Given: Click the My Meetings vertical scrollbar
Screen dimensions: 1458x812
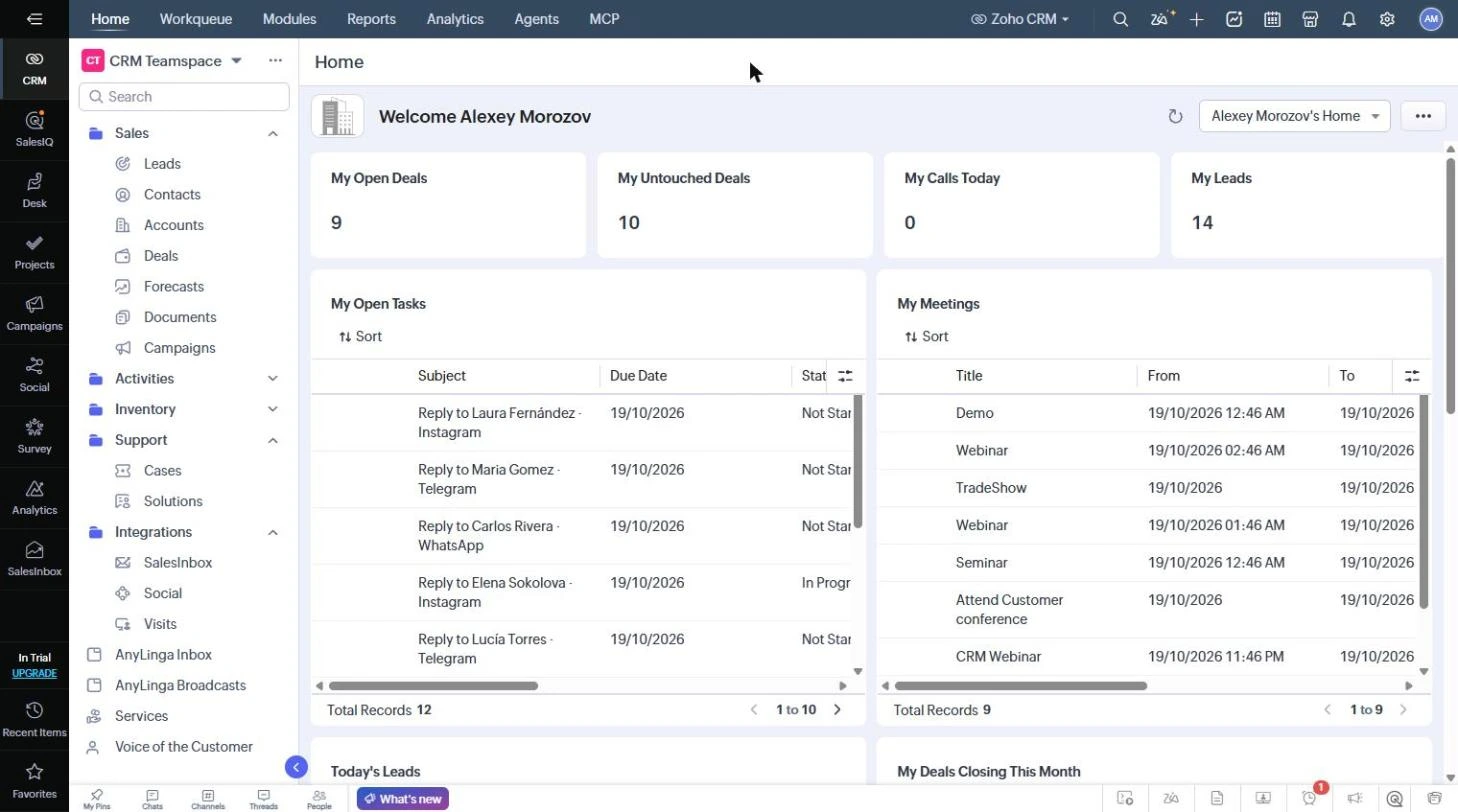Looking at the screenshot, I should [x=1424, y=502].
